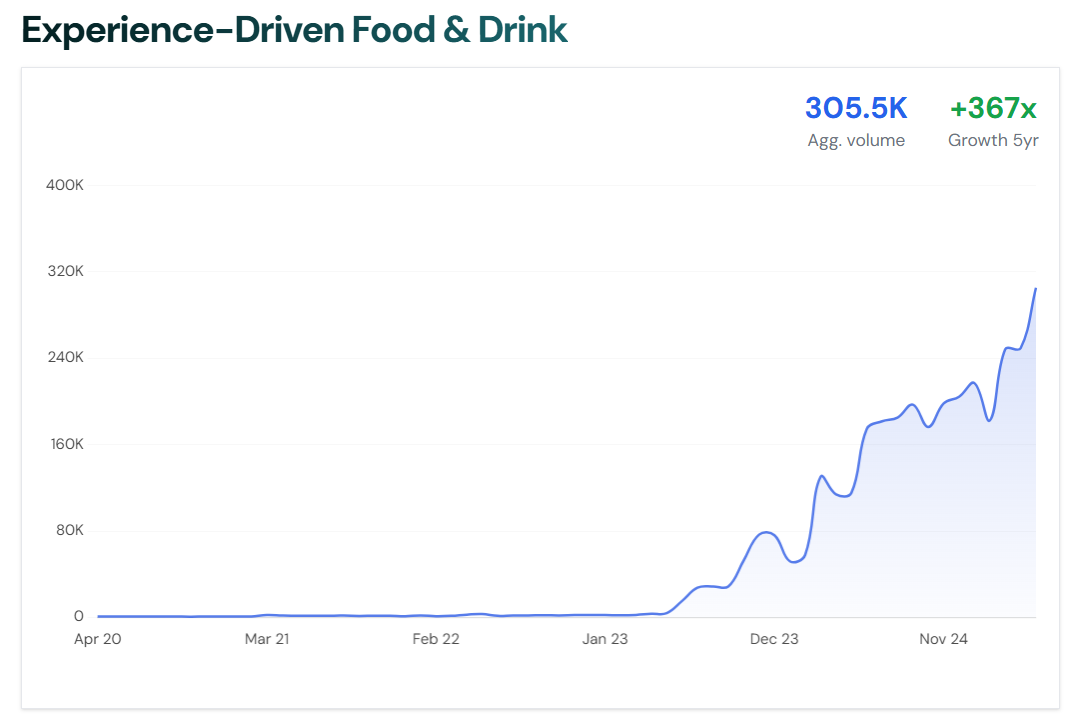Screen dimensions: 1084x723
Task: Click the highest peak of the trend line
Action: [x=1037, y=289]
